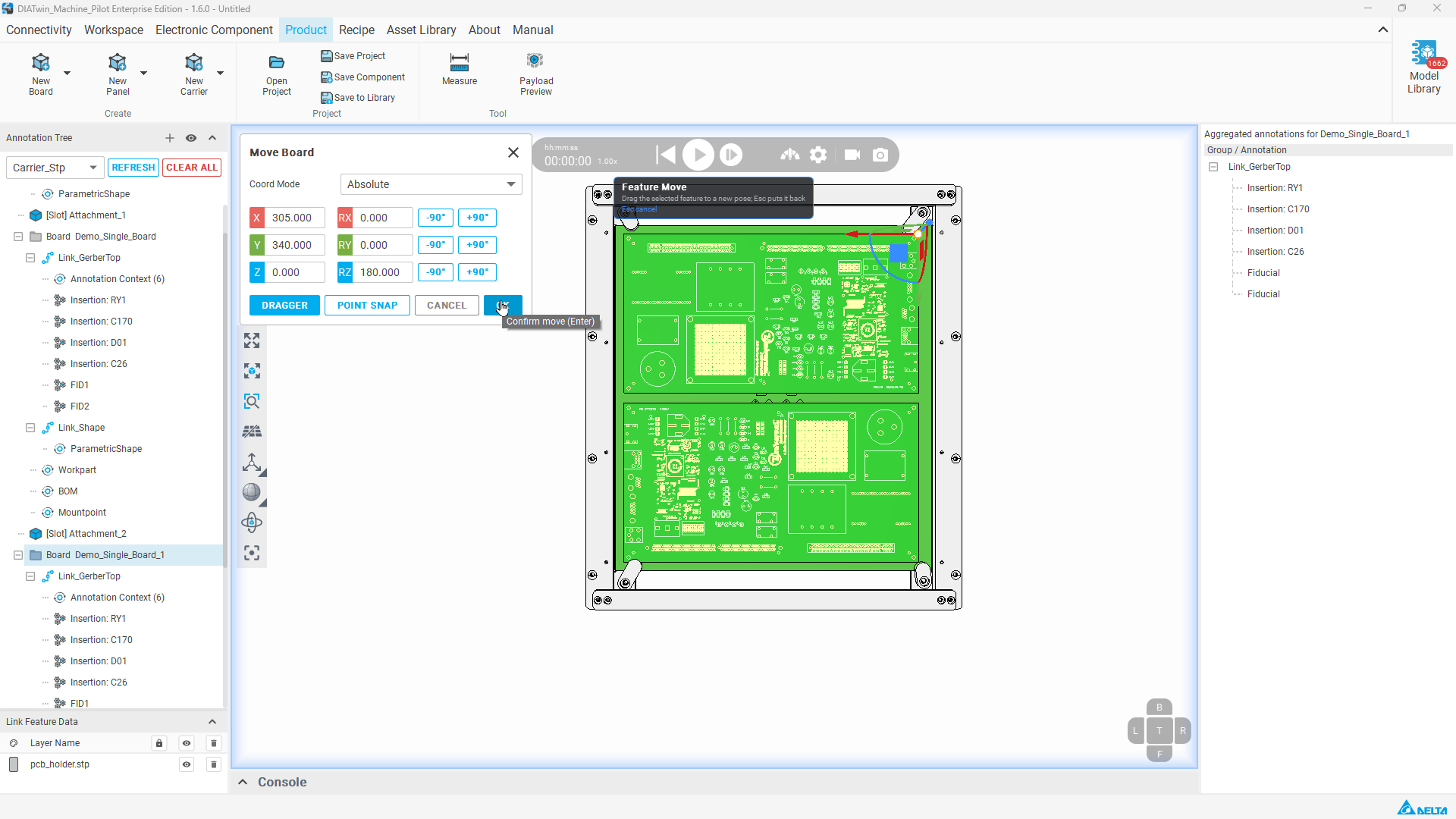Click the coordinate axes icon
The width and height of the screenshot is (1456, 819).
252,462
